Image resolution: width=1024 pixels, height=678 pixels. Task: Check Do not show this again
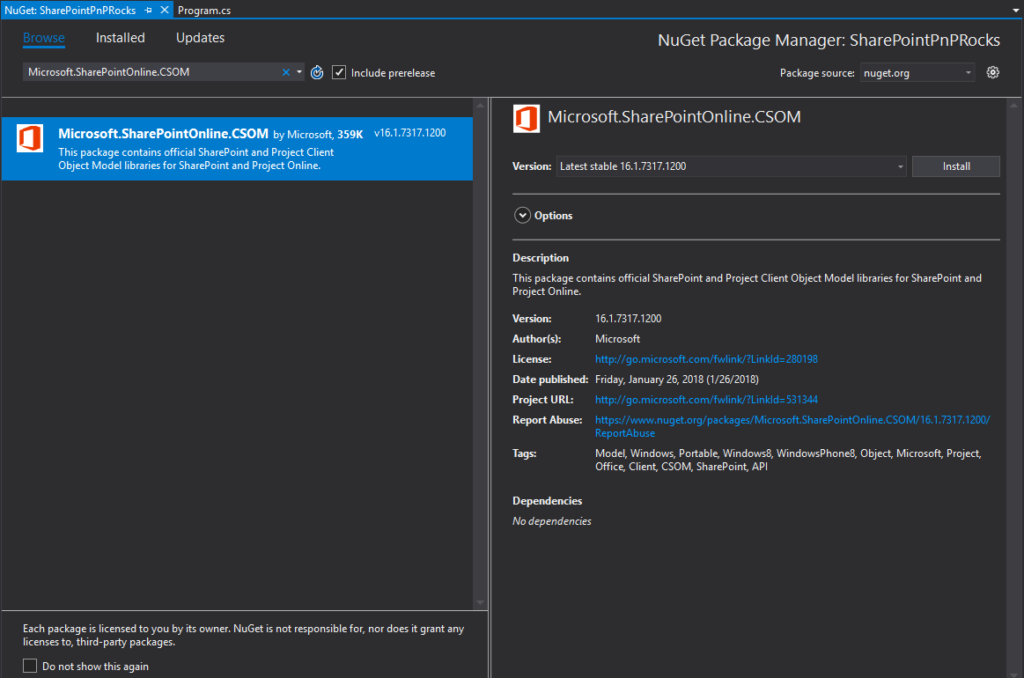30,666
